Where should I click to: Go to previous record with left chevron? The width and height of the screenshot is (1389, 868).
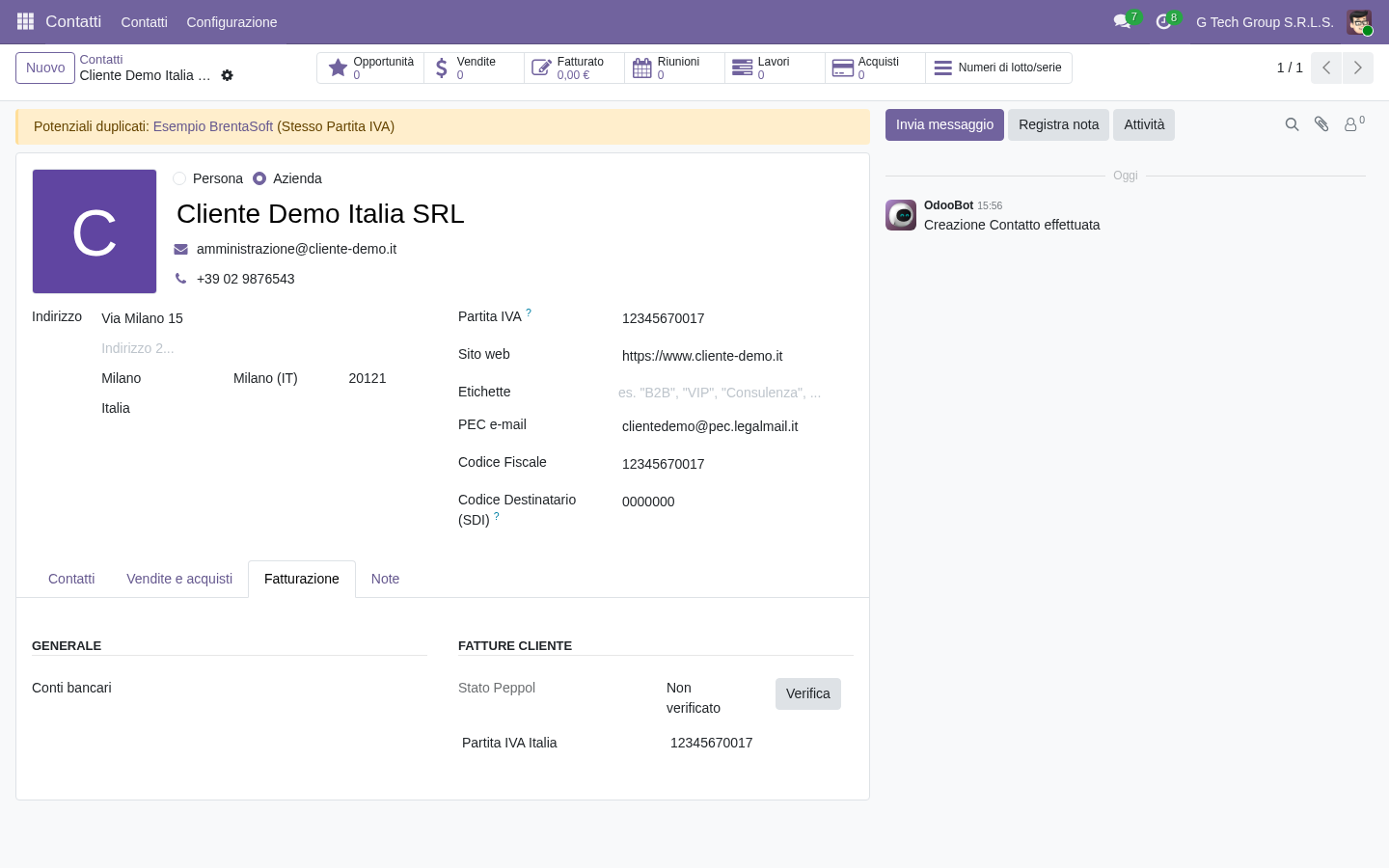pyautogui.click(x=1326, y=68)
